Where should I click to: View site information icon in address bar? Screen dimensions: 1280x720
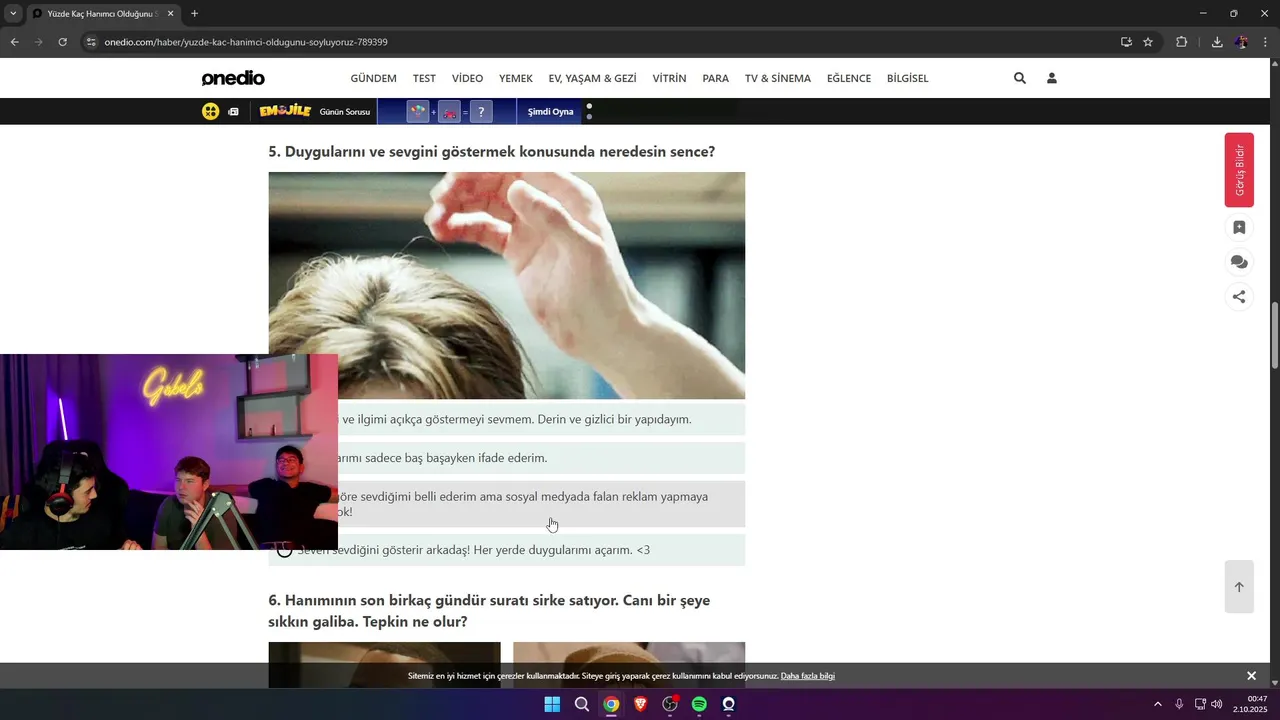tap(91, 42)
